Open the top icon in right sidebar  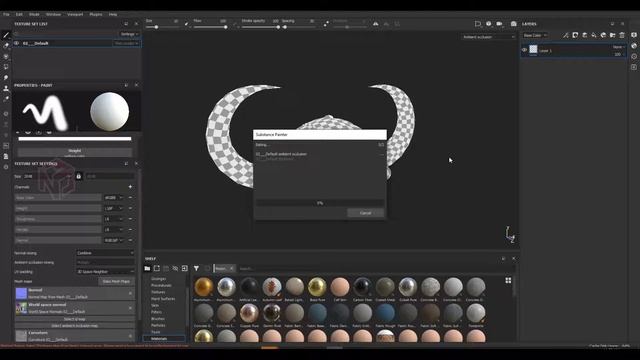click(x=634, y=35)
